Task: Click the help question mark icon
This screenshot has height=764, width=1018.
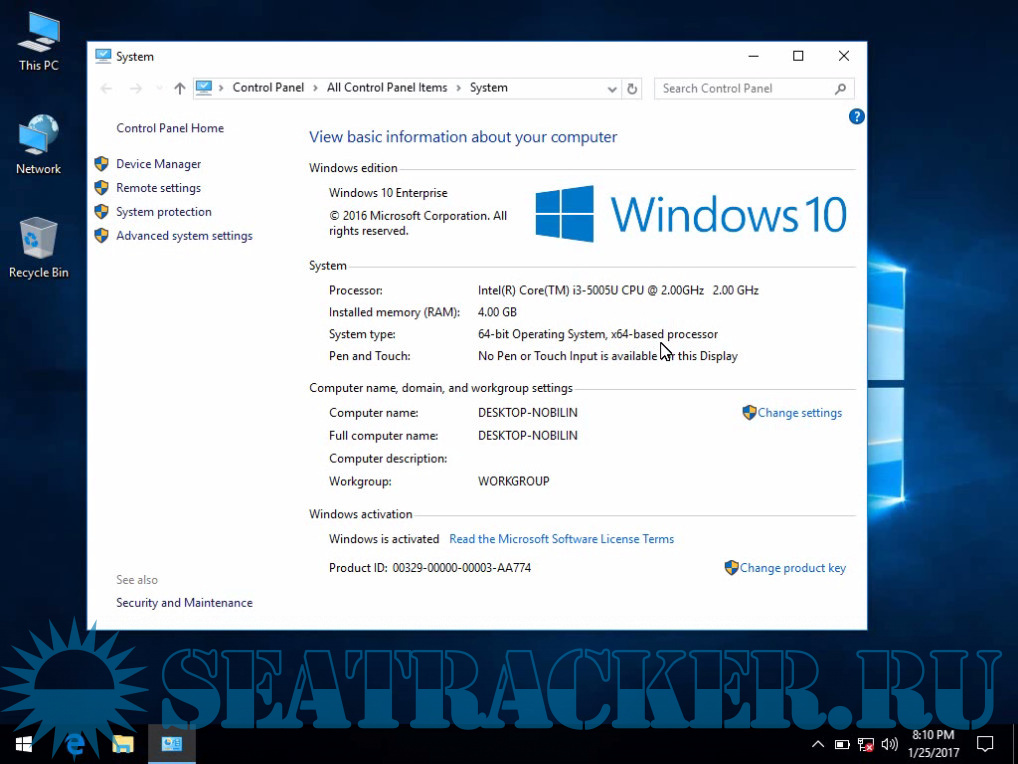Action: 856,117
